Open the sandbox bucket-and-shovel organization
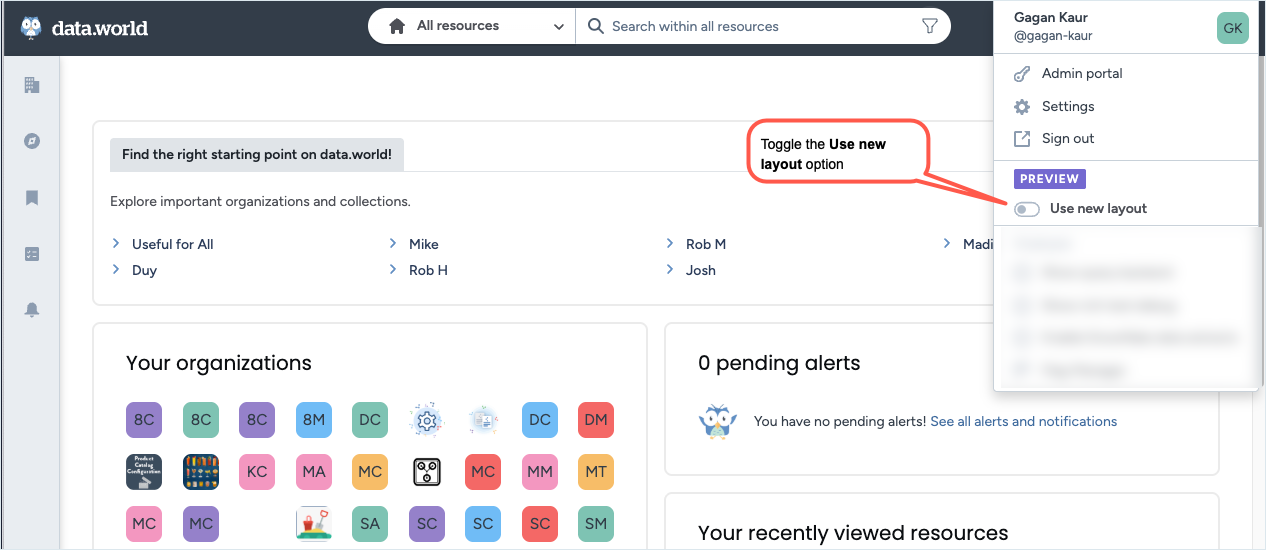Viewport: 1266px width, 550px height. (x=314, y=524)
